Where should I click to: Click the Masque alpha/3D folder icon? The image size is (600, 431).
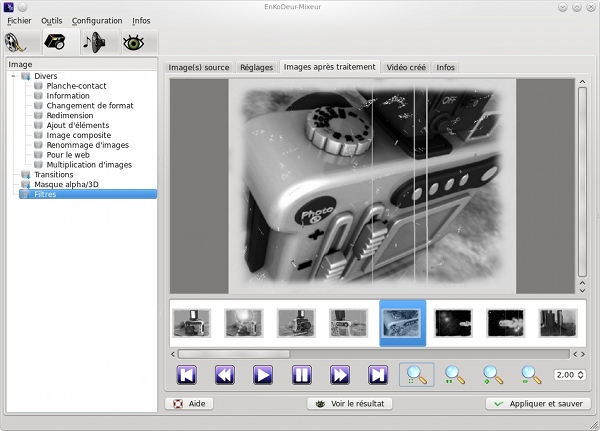coord(26,184)
